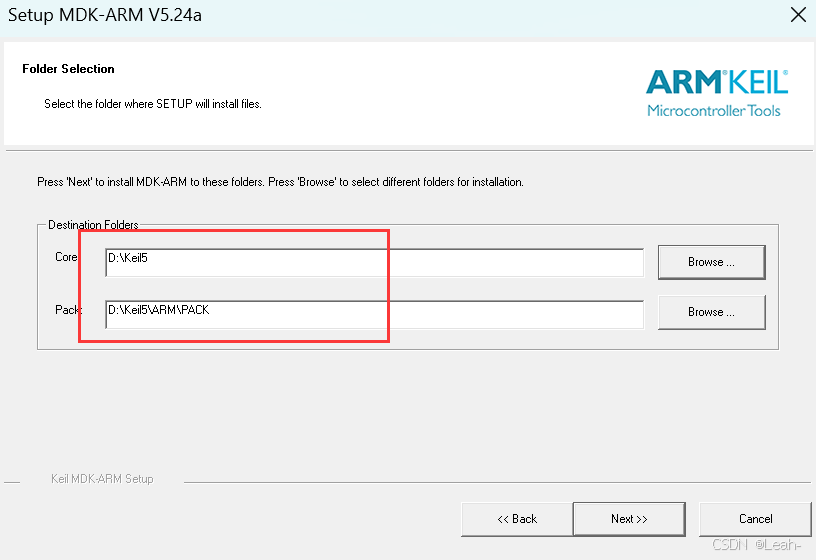Browse for the Core destination folder
Screen dimensions: 816x560
tap(711, 262)
